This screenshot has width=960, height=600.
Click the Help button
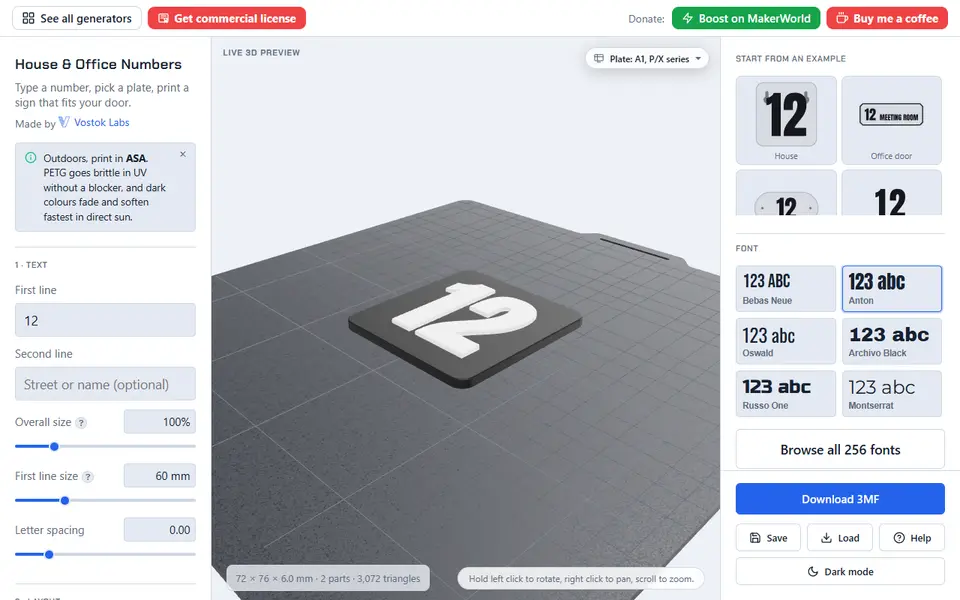click(x=912, y=538)
